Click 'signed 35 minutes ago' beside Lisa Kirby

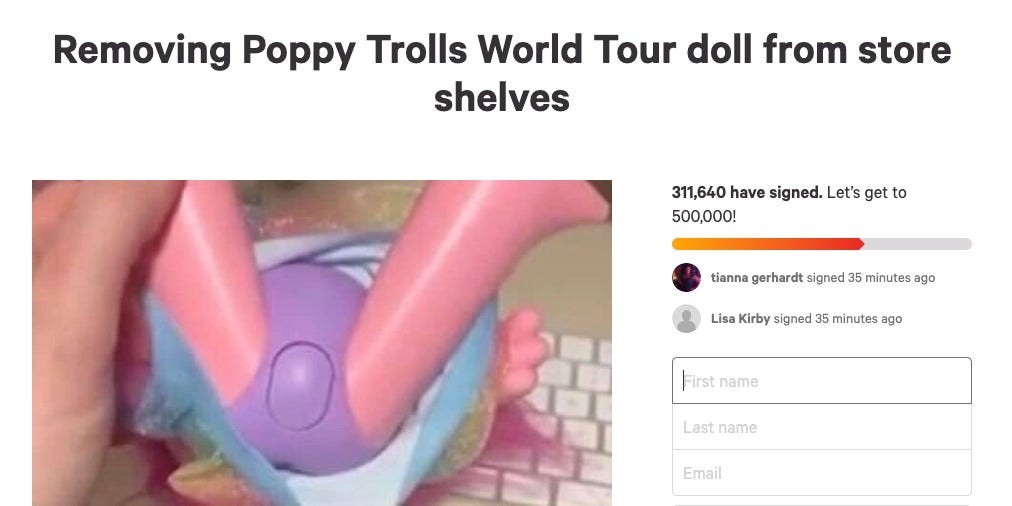pyautogui.click(x=838, y=319)
